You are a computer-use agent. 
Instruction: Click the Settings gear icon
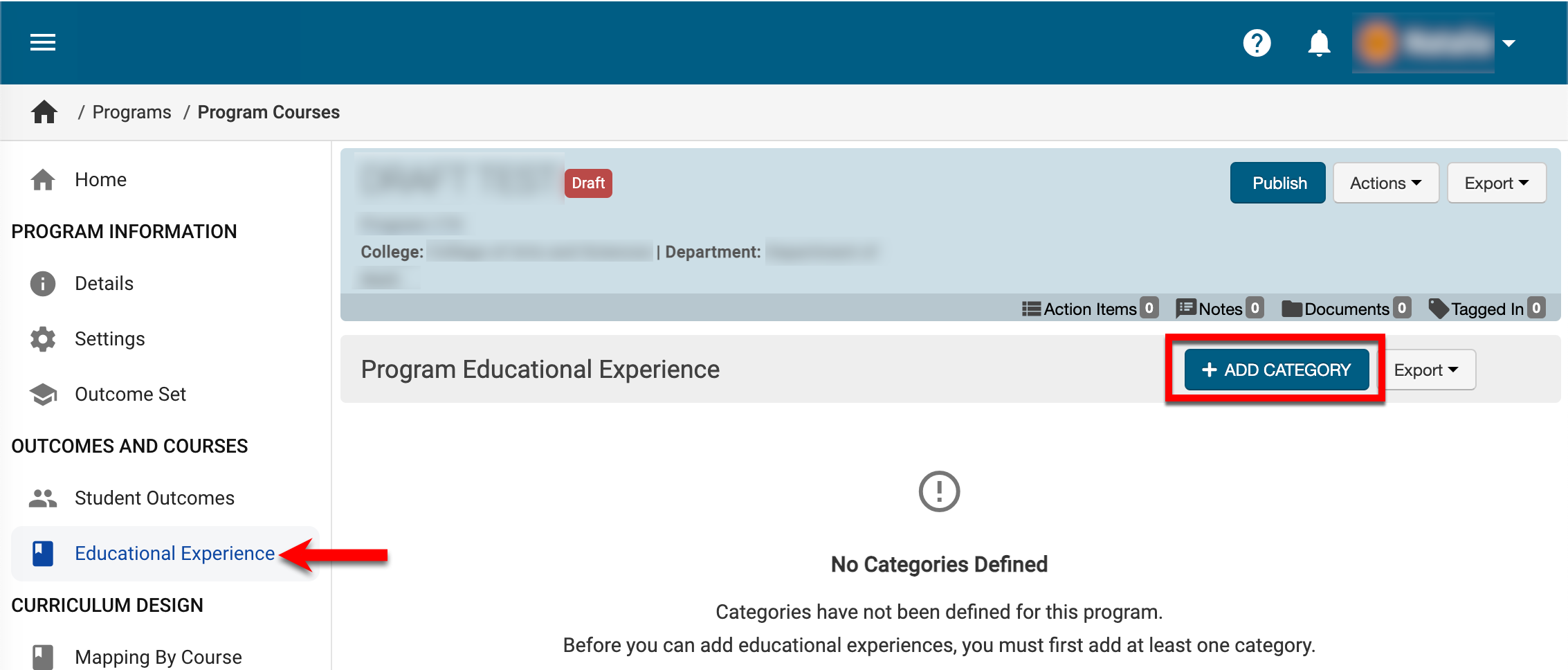(x=43, y=339)
